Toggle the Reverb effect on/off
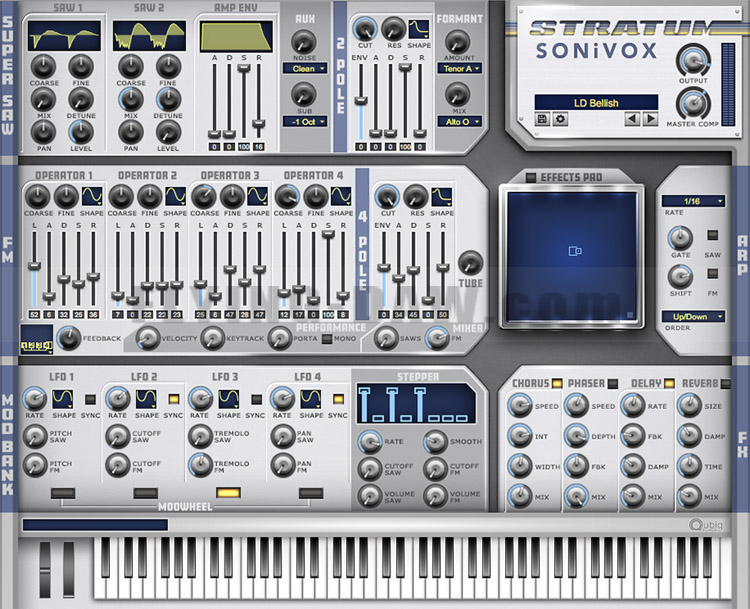Image resolution: width=750 pixels, height=609 pixels. tap(726, 383)
